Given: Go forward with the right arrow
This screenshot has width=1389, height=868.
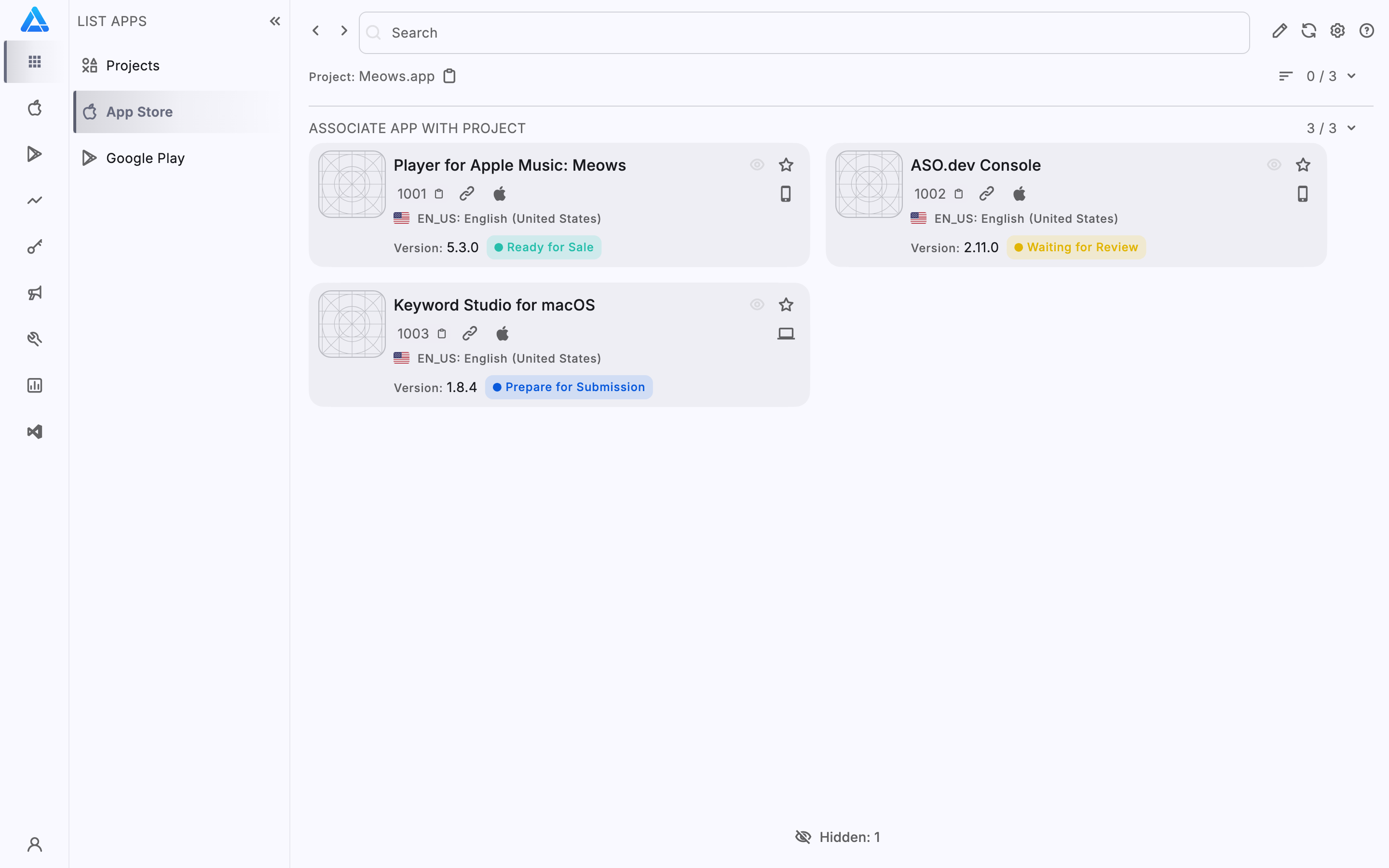Looking at the screenshot, I should point(344,30).
